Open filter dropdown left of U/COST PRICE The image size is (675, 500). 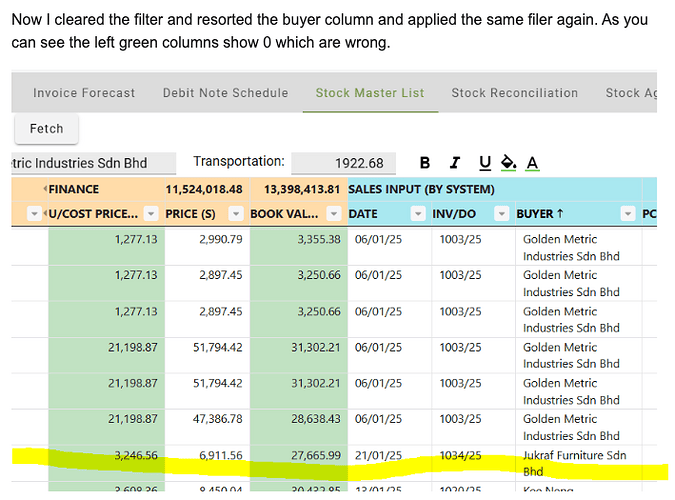tap(34, 214)
